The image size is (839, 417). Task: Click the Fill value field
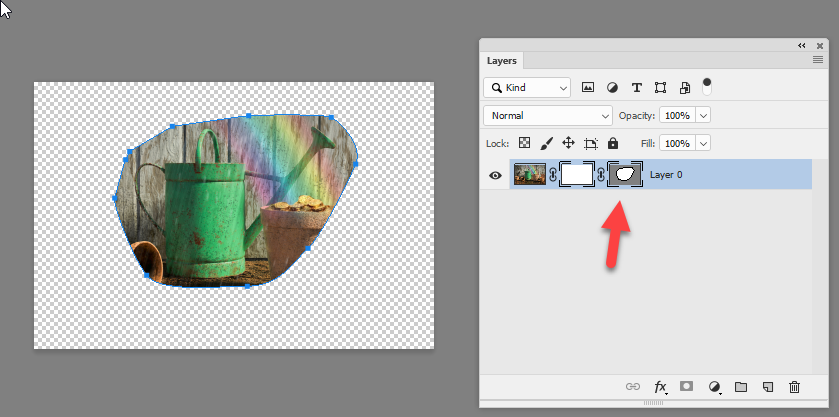(x=677, y=143)
